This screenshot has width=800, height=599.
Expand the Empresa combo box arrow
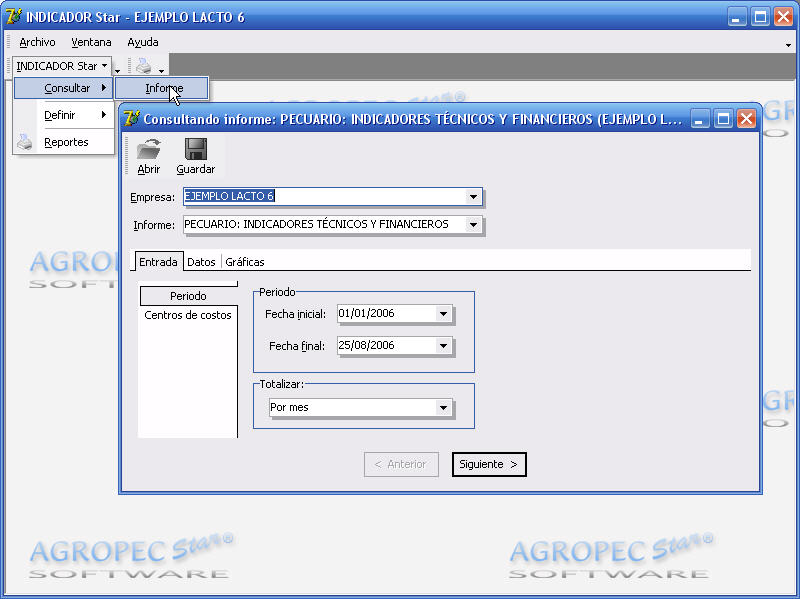coord(473,196)
